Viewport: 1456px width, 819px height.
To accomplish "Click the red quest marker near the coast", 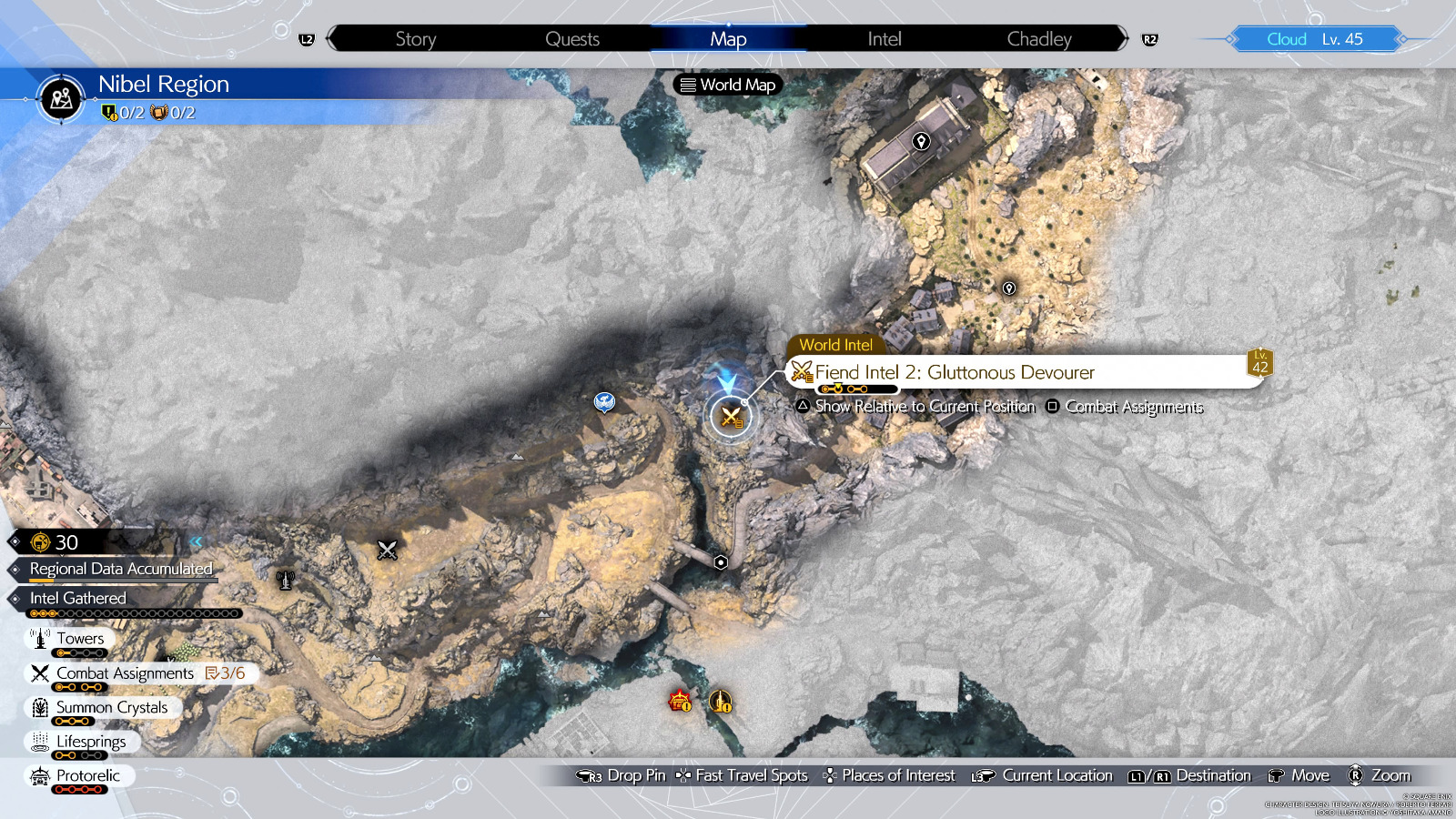I will (680, 701).
